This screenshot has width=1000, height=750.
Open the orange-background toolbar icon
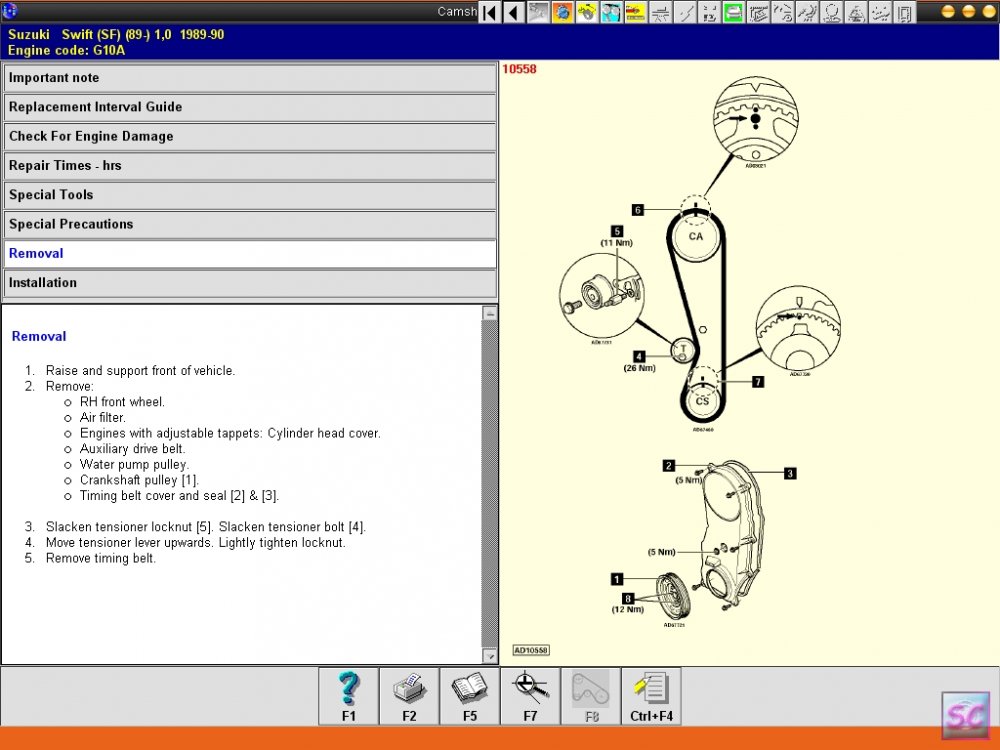coord(562,12)
